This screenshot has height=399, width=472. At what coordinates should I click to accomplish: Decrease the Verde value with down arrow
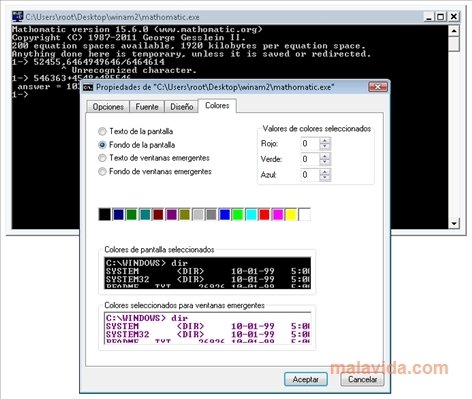325,162
